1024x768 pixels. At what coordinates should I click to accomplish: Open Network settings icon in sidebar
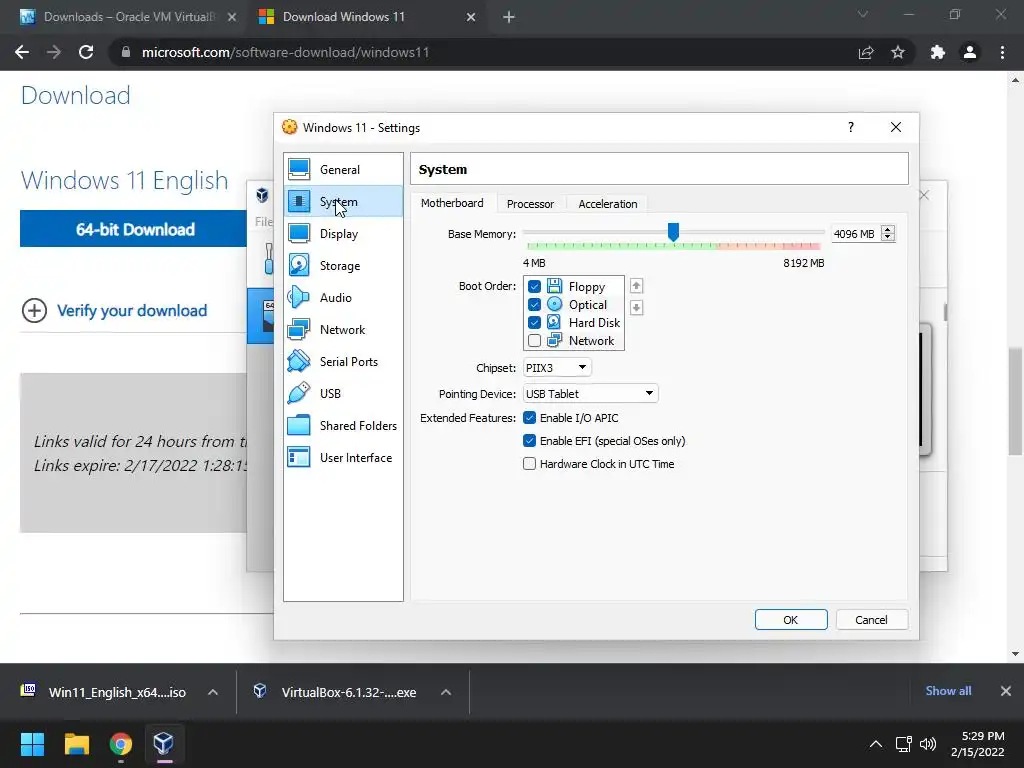click(299, 329)
